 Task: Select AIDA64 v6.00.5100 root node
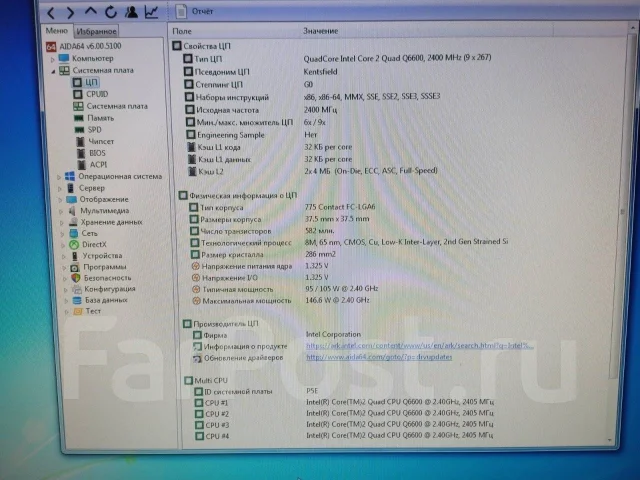point(84,46)
